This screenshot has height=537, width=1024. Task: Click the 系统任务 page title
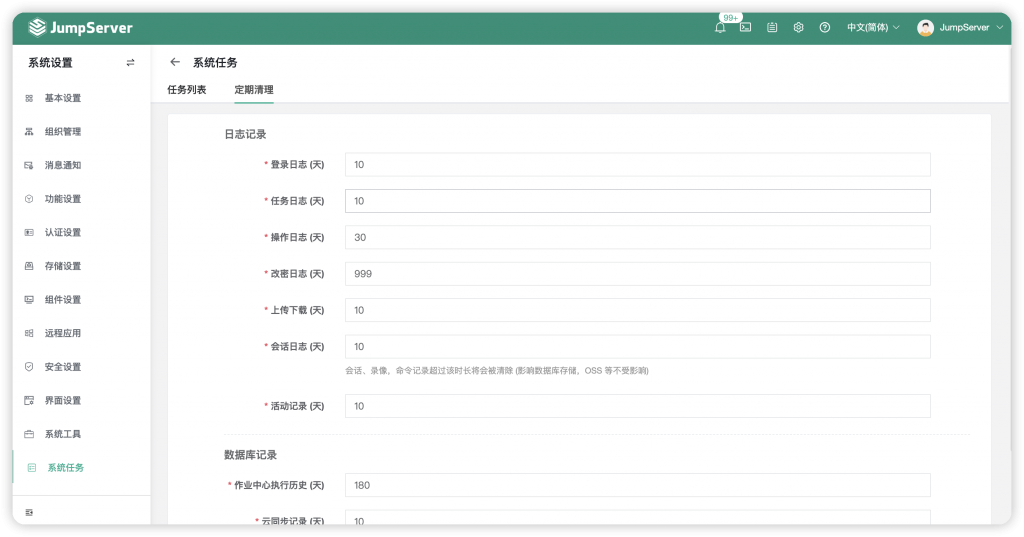[x=215, y=63]
